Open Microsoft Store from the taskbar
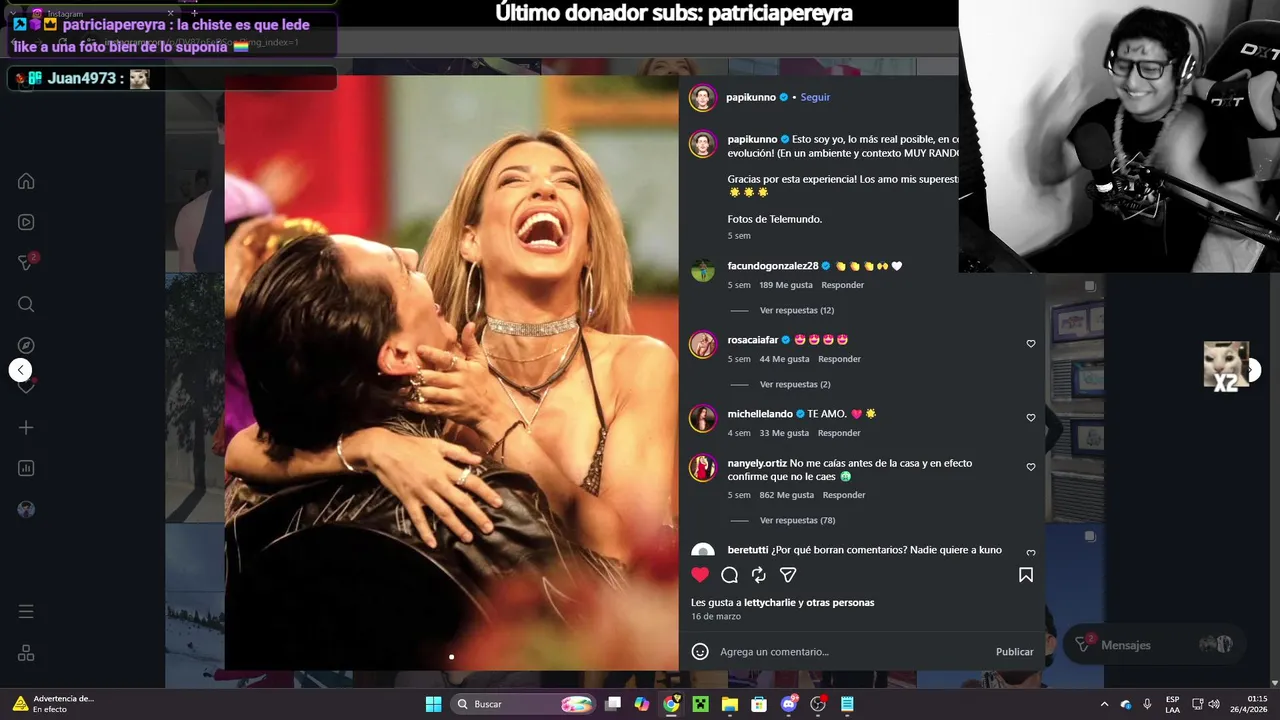Image resolution: width=1280 pixels, height=720 pixels. [x=759, y=704]
